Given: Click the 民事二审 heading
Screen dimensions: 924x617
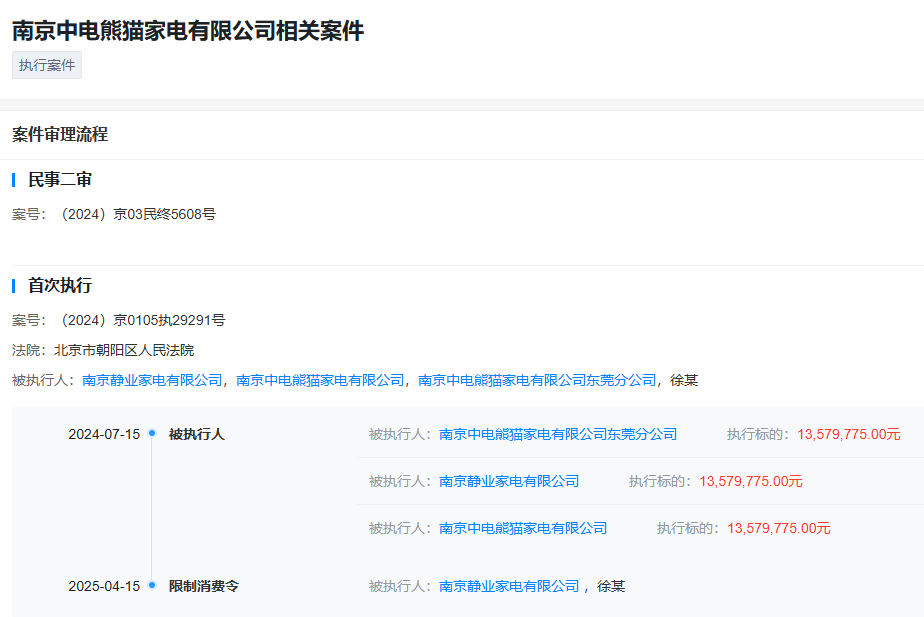Looking at the screenshot, I should [x=60, y=180].
